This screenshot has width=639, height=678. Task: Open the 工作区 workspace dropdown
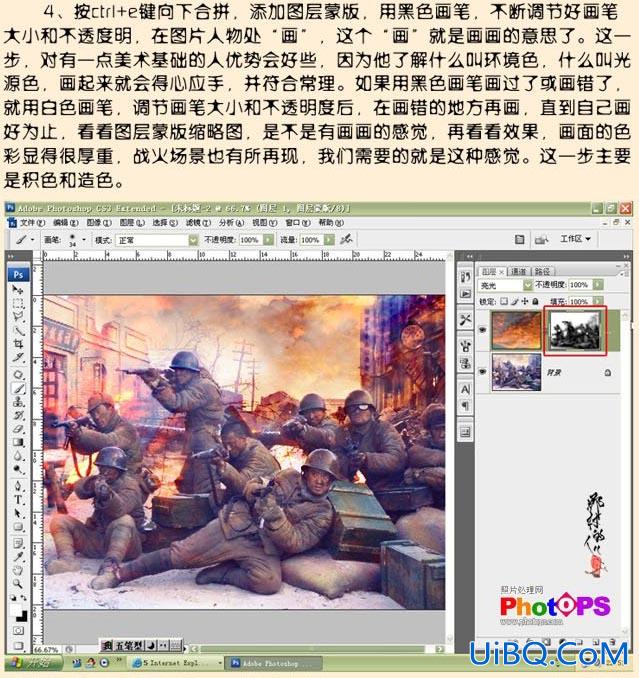[x=575, y=239]
